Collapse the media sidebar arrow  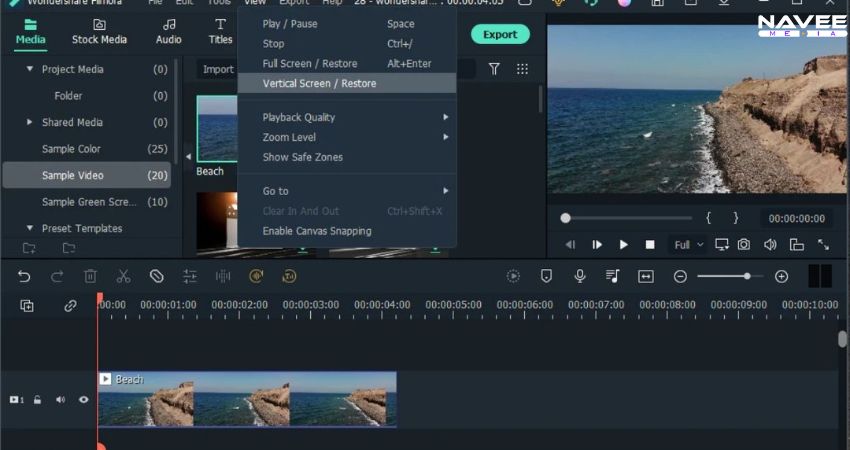coord(188,157)
